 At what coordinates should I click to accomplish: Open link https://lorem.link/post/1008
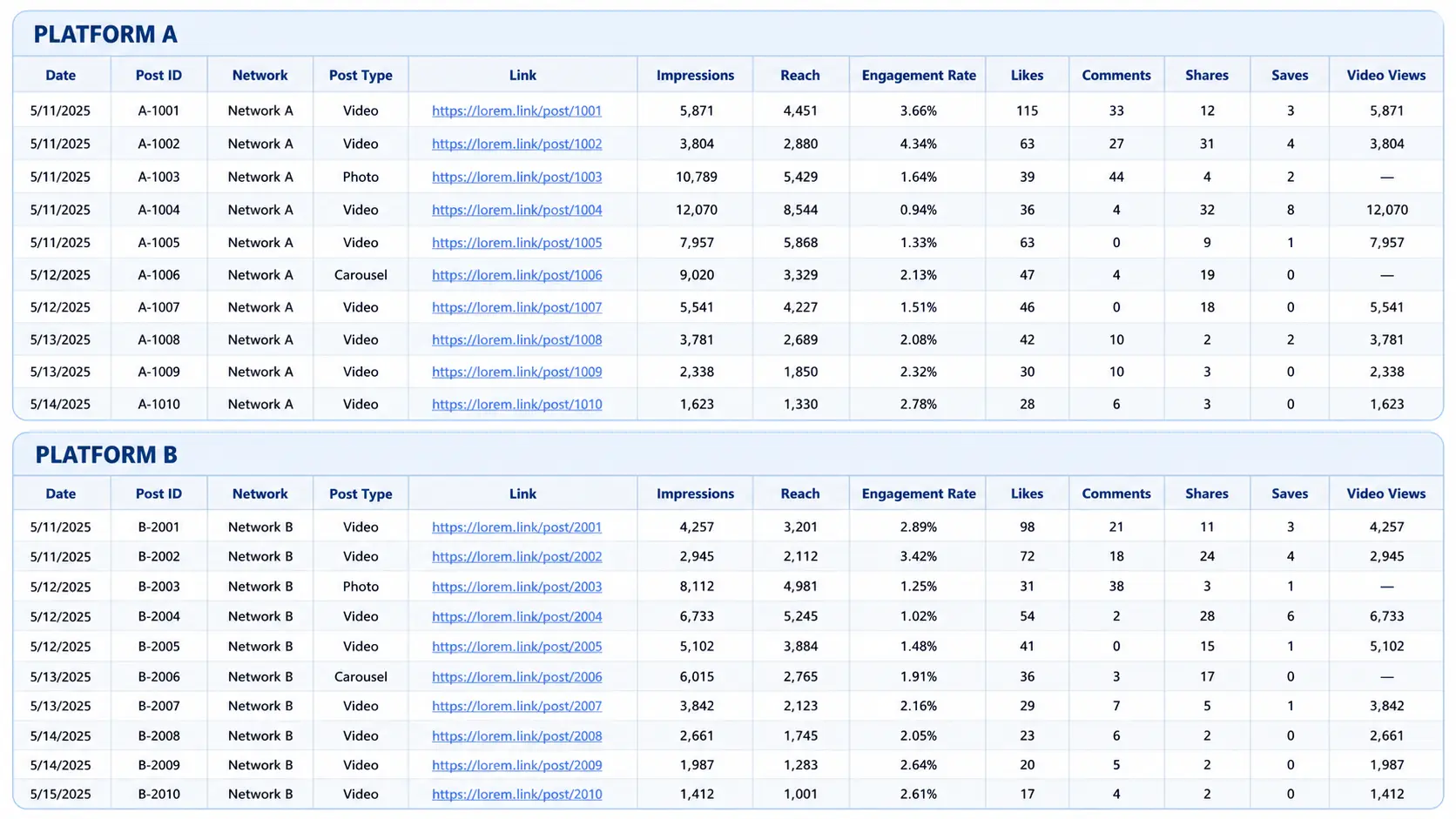tap(516, 340)
